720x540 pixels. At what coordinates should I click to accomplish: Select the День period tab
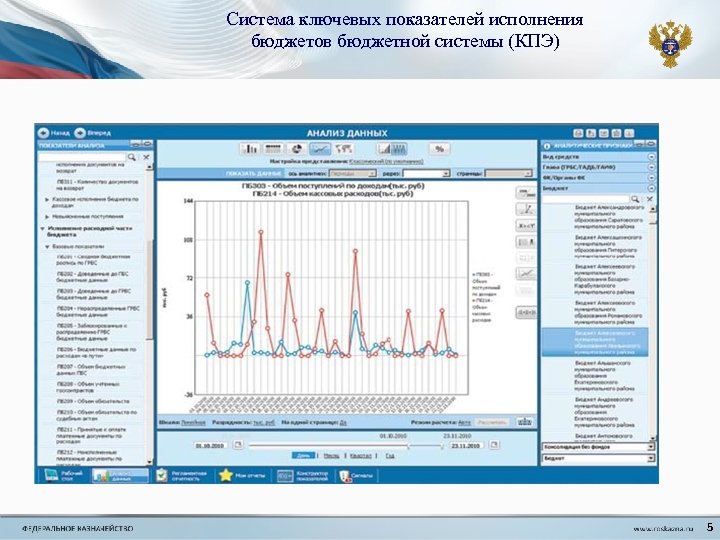pyautogui.click(x=304, y=456)
